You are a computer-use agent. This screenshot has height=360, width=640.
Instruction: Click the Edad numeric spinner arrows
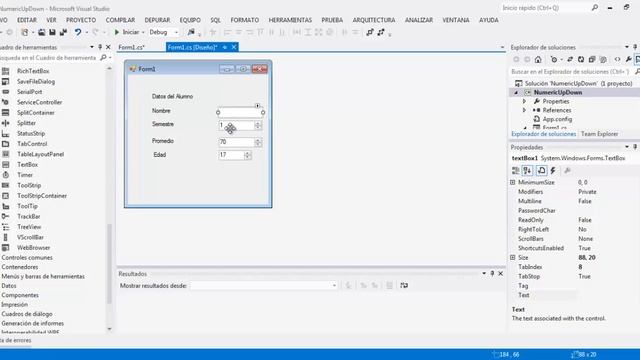(x=247, y=155)
